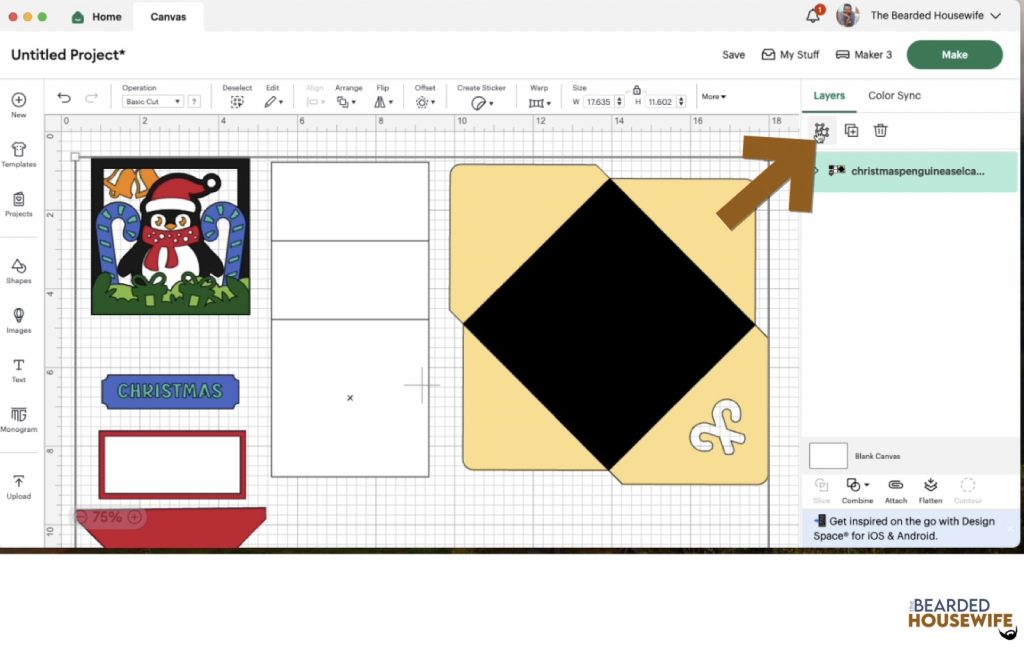Select the Text tool

(x=19, y=367)
